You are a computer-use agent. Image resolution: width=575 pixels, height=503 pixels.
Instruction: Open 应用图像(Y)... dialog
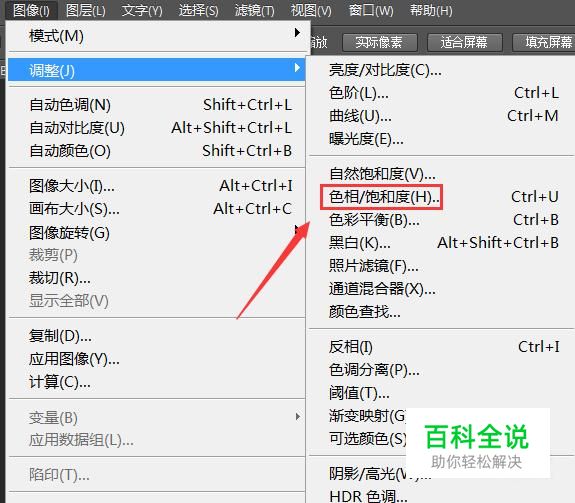tap(157, 359)
